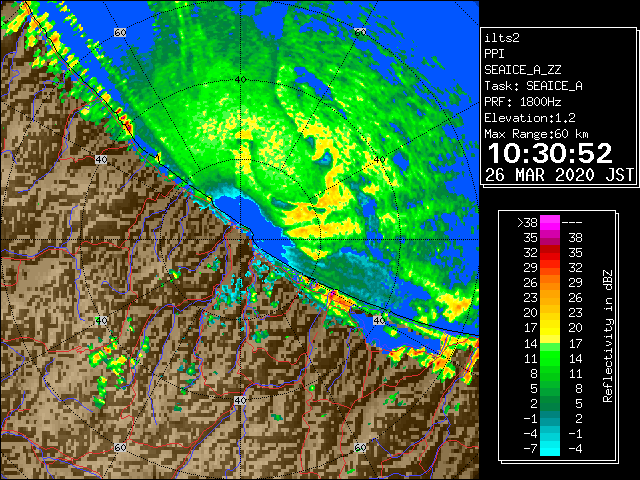640x480 pixels.
Task: Click the cyan -7 dBZ legend color band
Action: click(550, 448)
